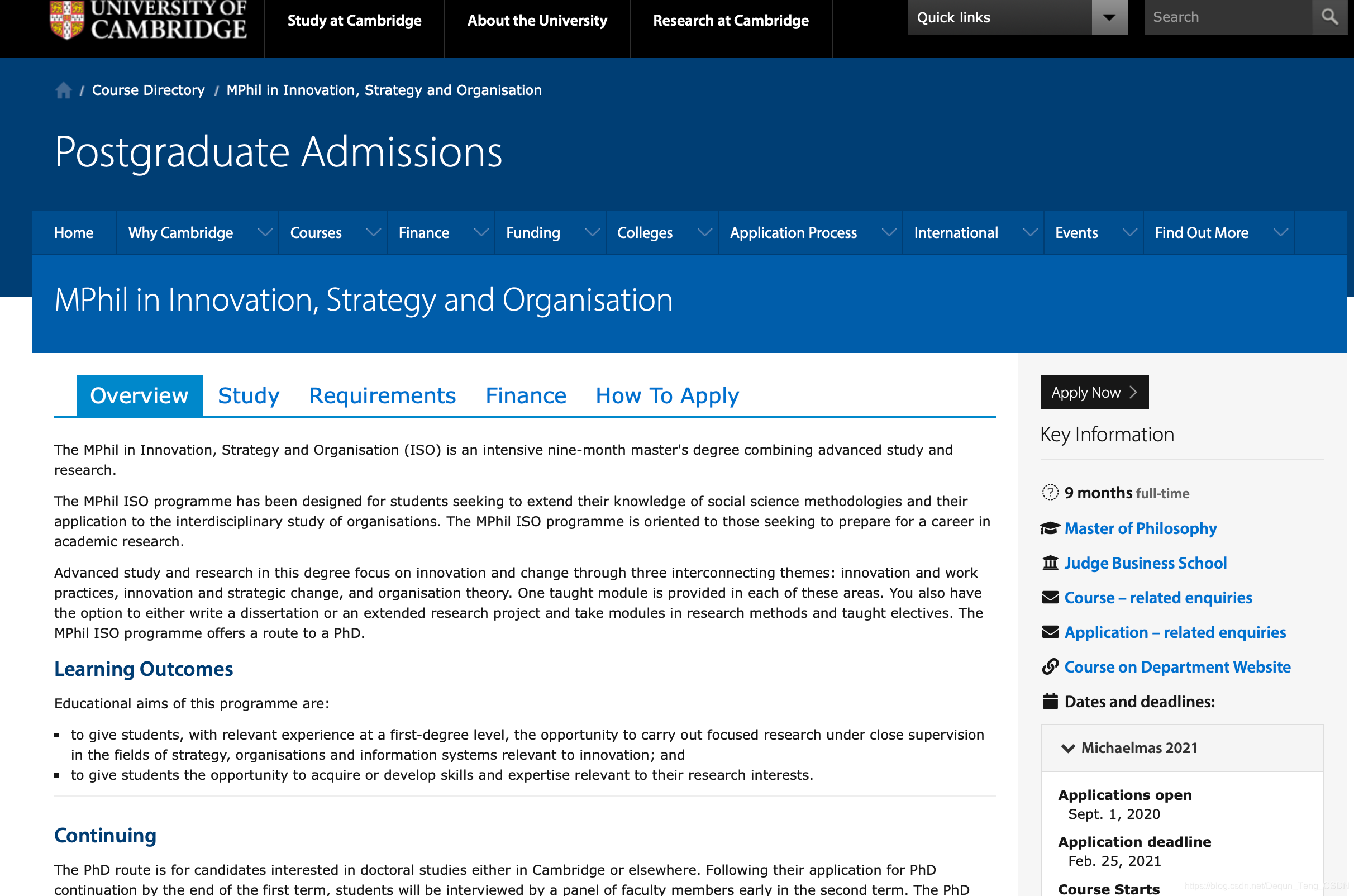Click the Application deadline Feb. 25, 2021 date

[x=1114, y=861]
